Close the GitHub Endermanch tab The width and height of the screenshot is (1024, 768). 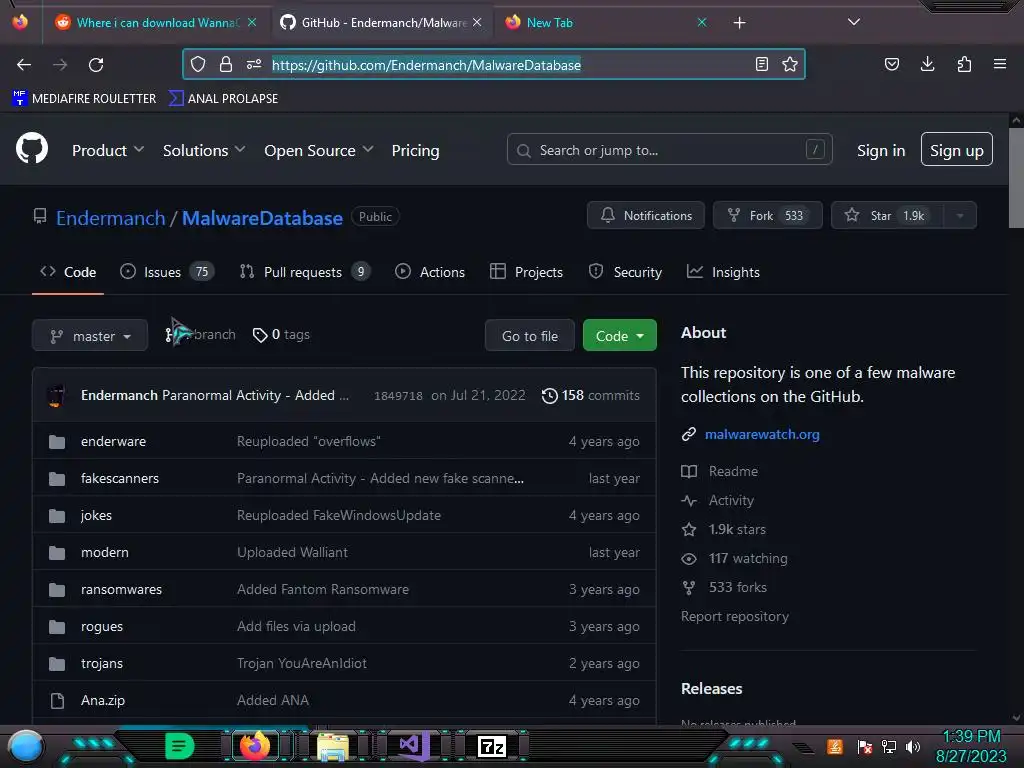tap(477, 22)
